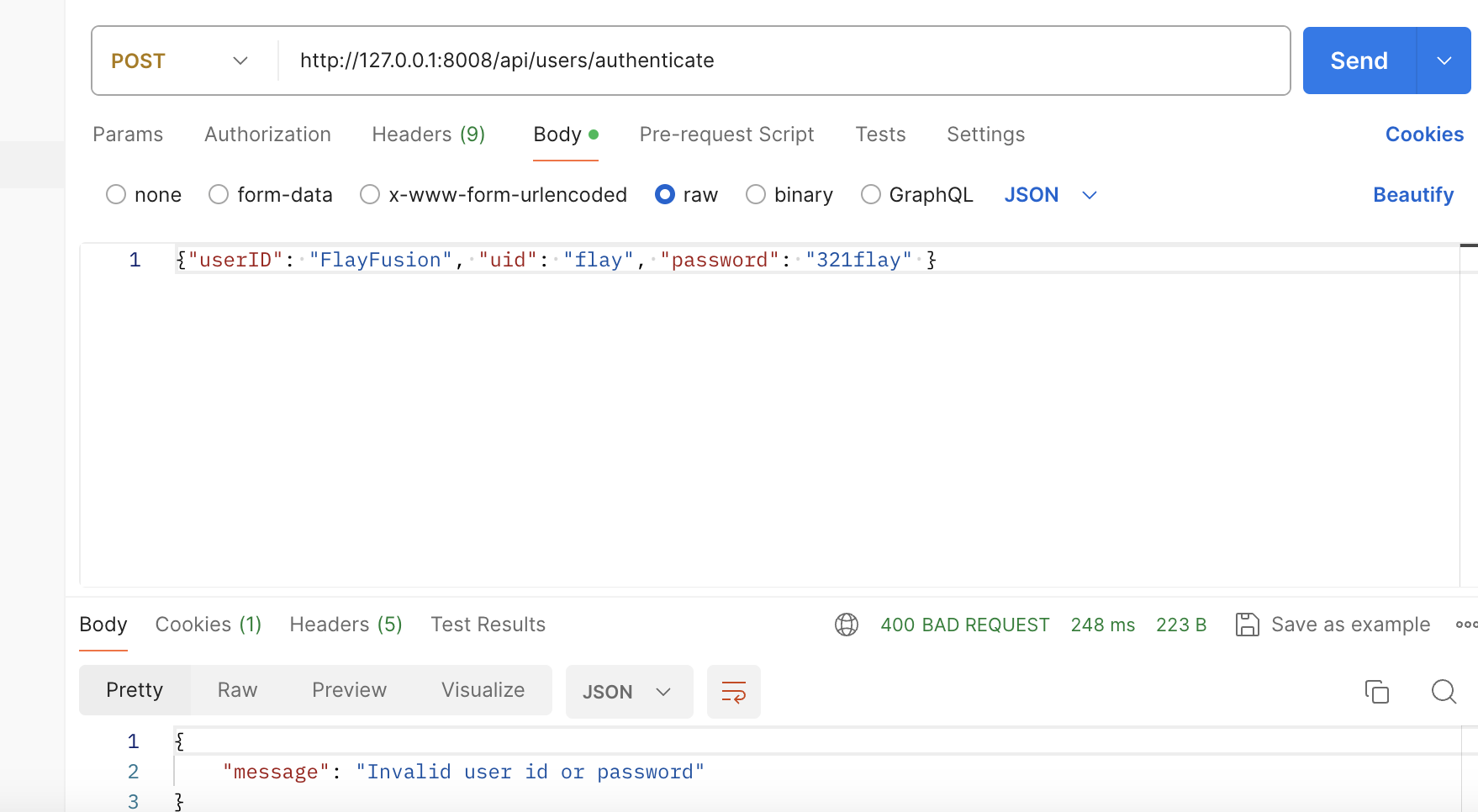The height and width of the screenshot is (812, 1478).
Task: Select the none body type radio
Action: [x=116, y=195]
